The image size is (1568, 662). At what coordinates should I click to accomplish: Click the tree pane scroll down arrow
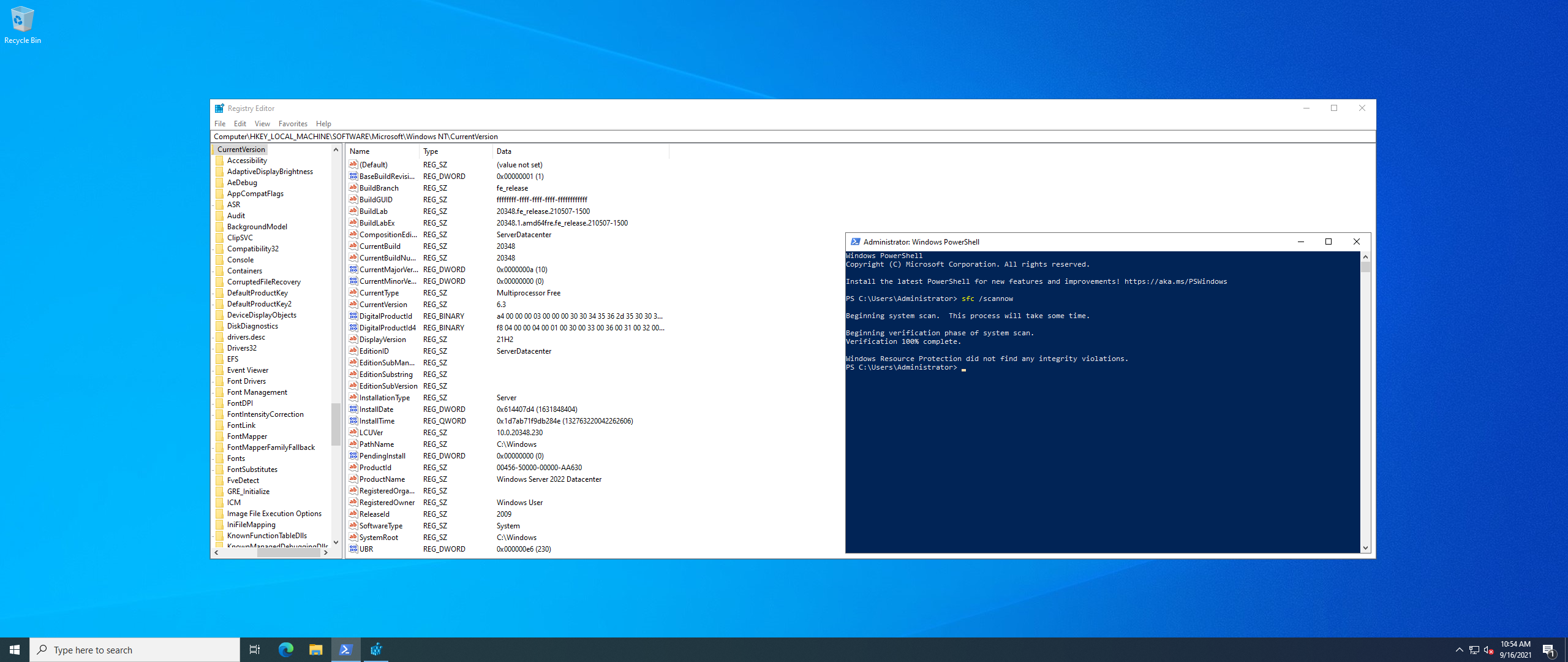tap(336, 542)
